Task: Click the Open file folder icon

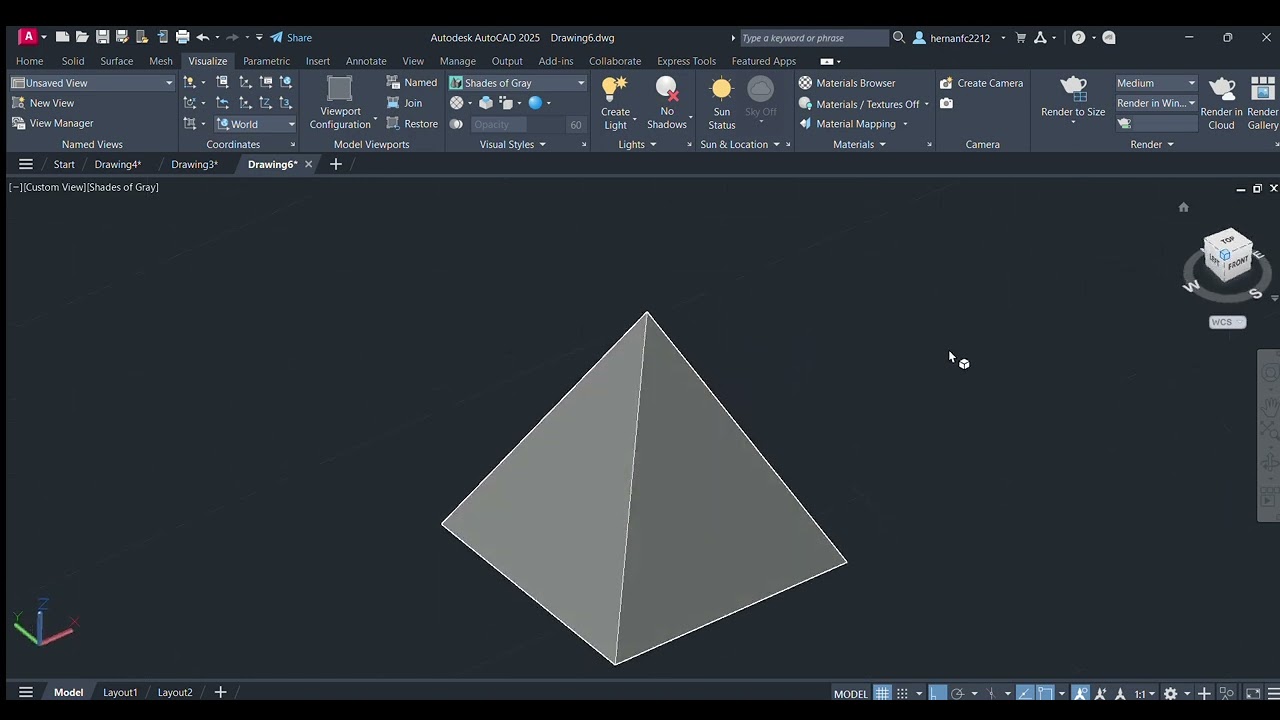Action: click(82, 37)
